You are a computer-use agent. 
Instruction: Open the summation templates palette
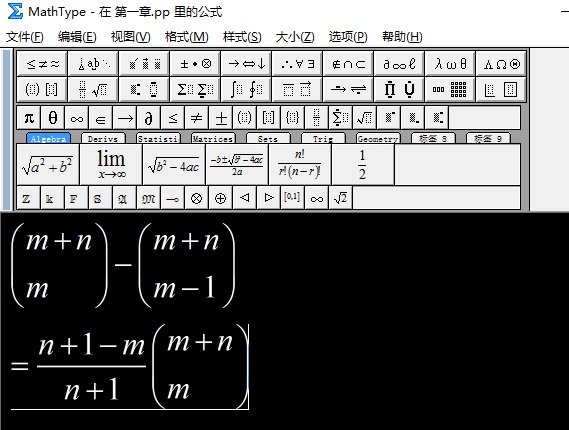pos(195,89)
